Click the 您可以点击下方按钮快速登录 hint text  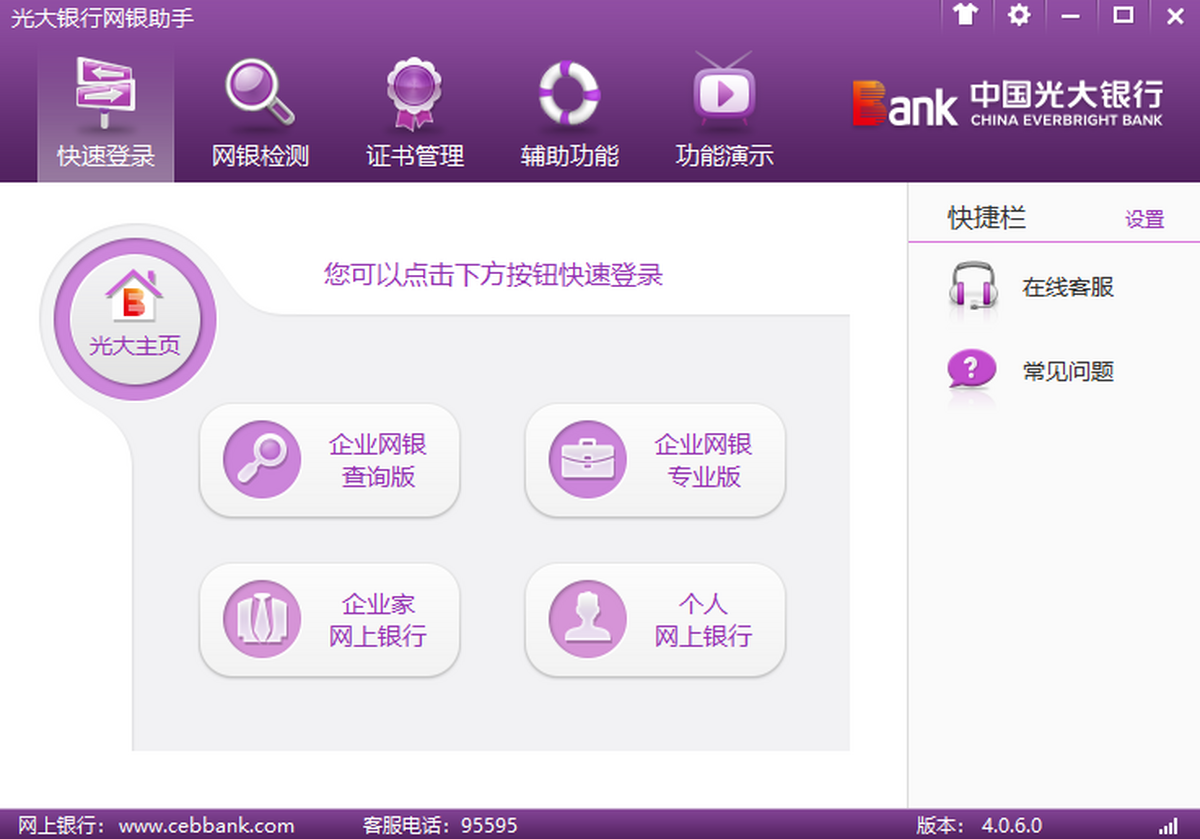coord(493,275)
